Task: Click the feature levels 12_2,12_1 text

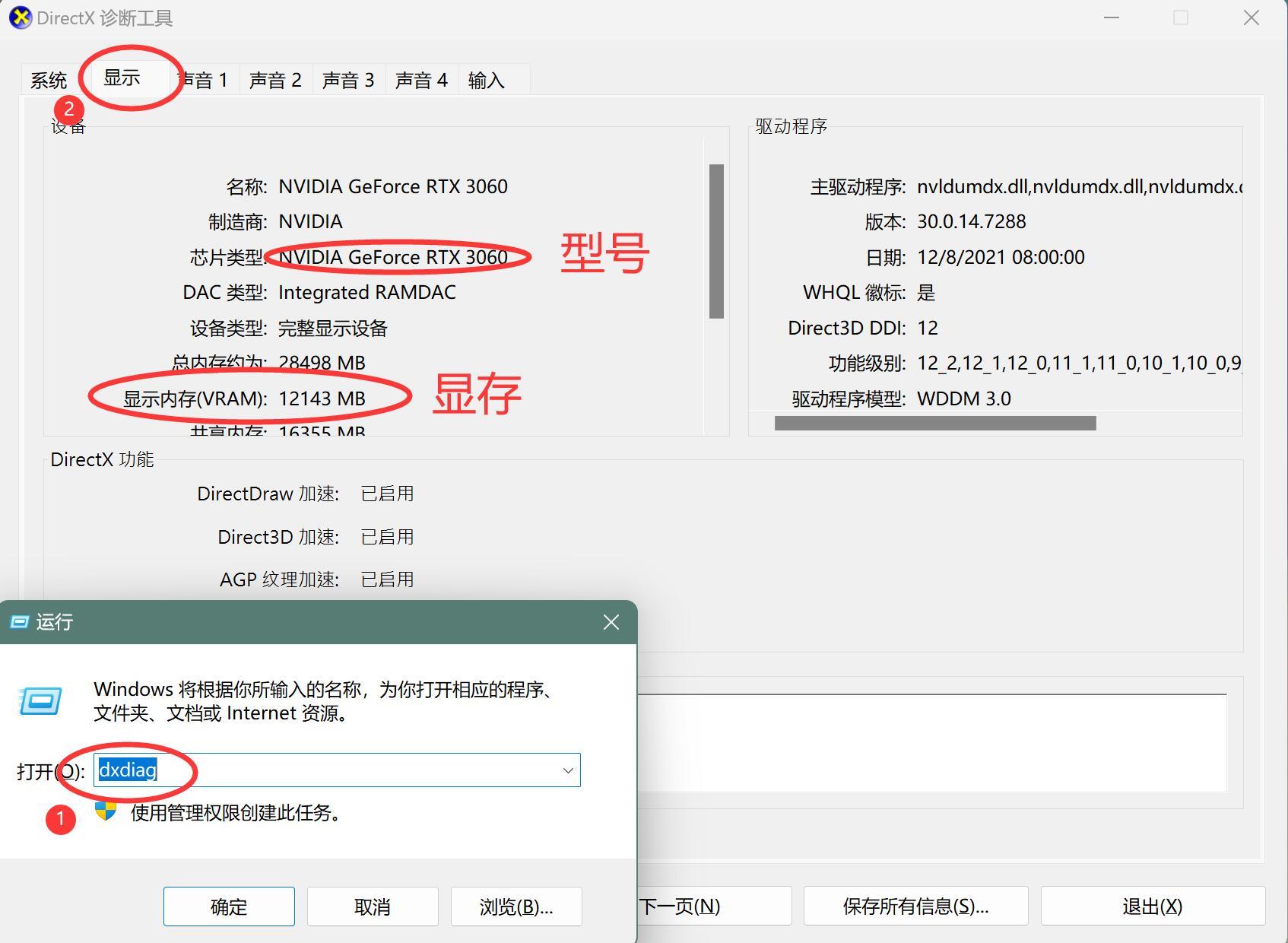Action: (x=1080, y=363)
